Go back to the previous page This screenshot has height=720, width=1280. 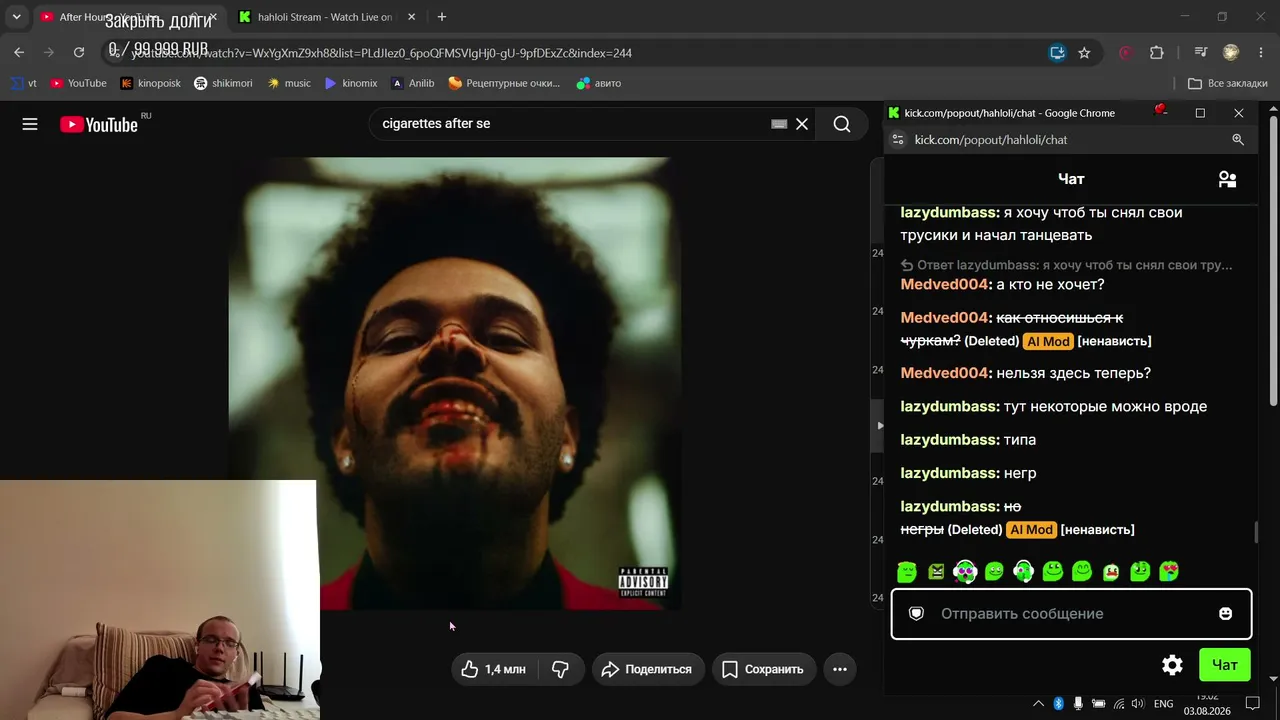pos(19,53)
